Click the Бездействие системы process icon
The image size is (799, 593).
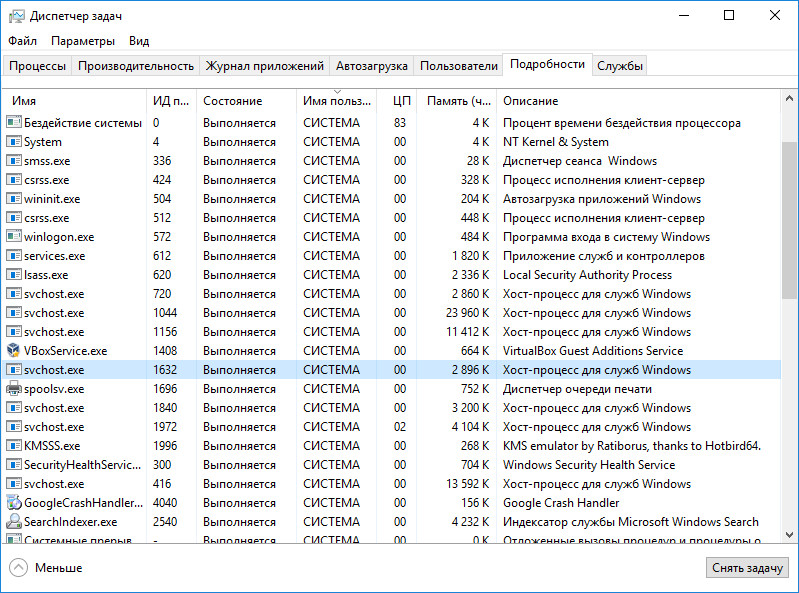(14, 122)
